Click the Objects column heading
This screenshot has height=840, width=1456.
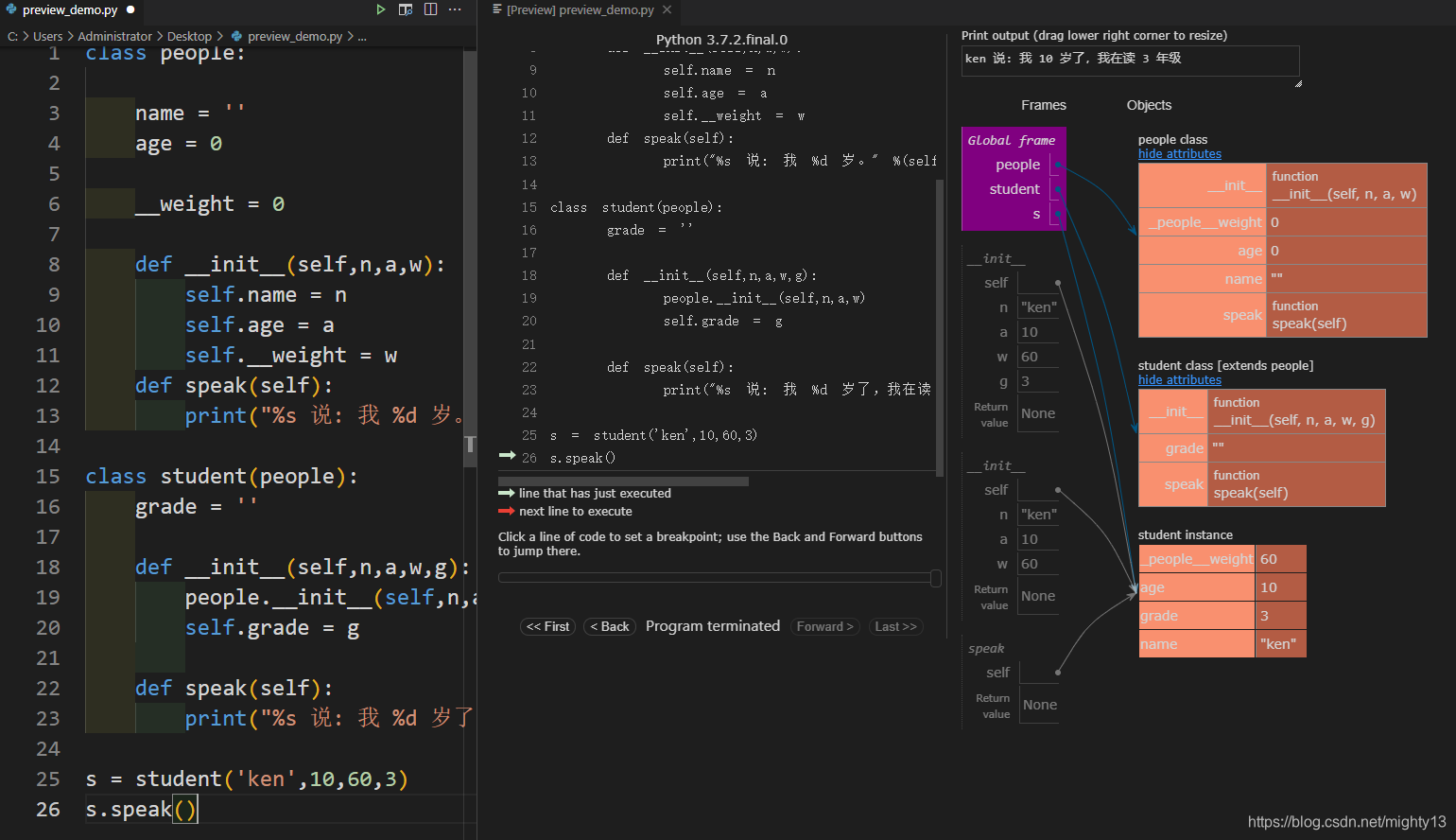point(1149,105)
